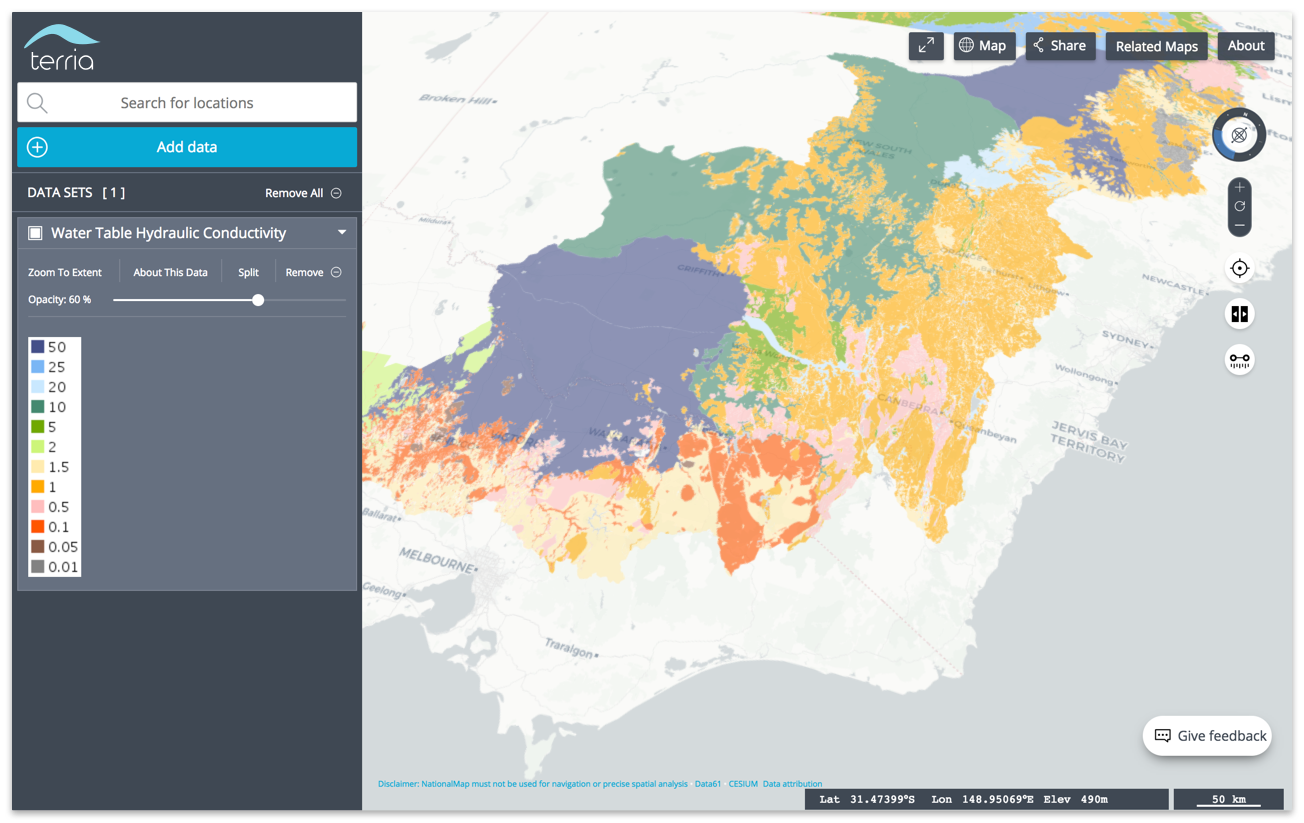Click the Lat Lon Elev coordinate bar
This screenshot has width=1304, height=823.
(987, 800)
